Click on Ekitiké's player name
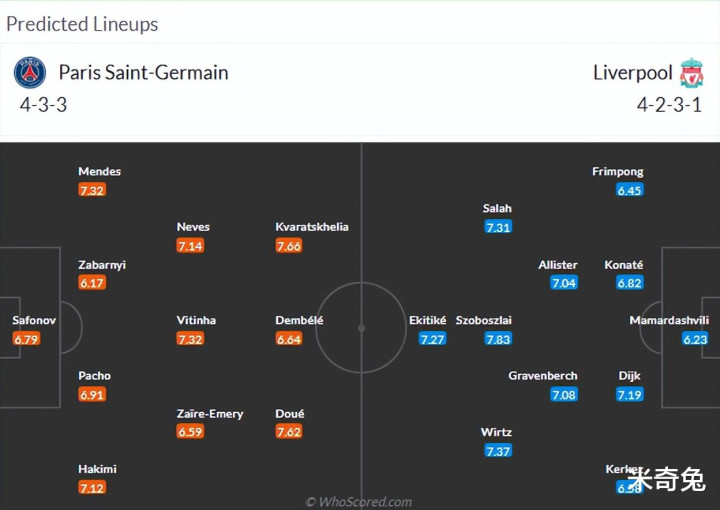The height and width of the screenshot is (510, 720). [428, 321]
